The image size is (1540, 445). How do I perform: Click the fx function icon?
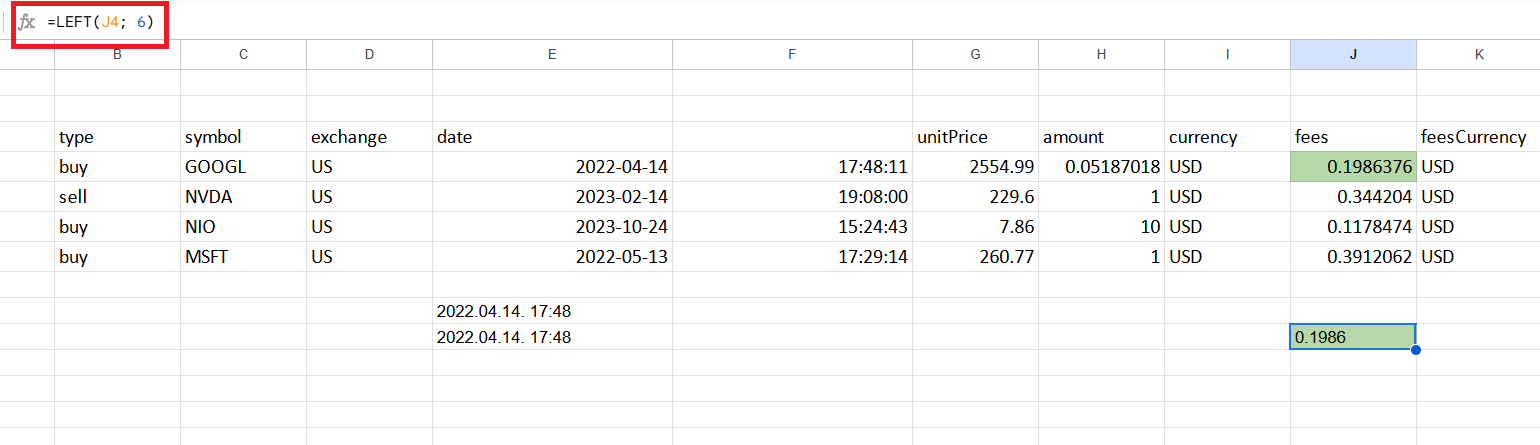tap(27, 22)
